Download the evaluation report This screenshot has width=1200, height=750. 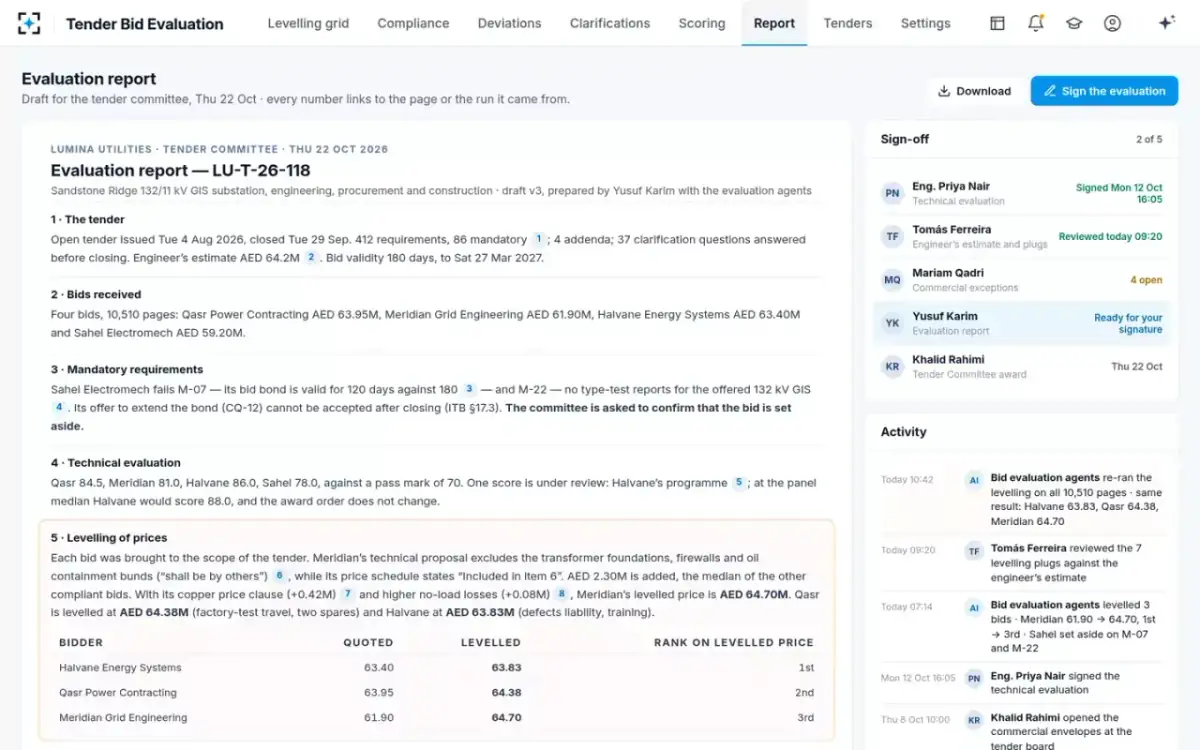[974, 91]
